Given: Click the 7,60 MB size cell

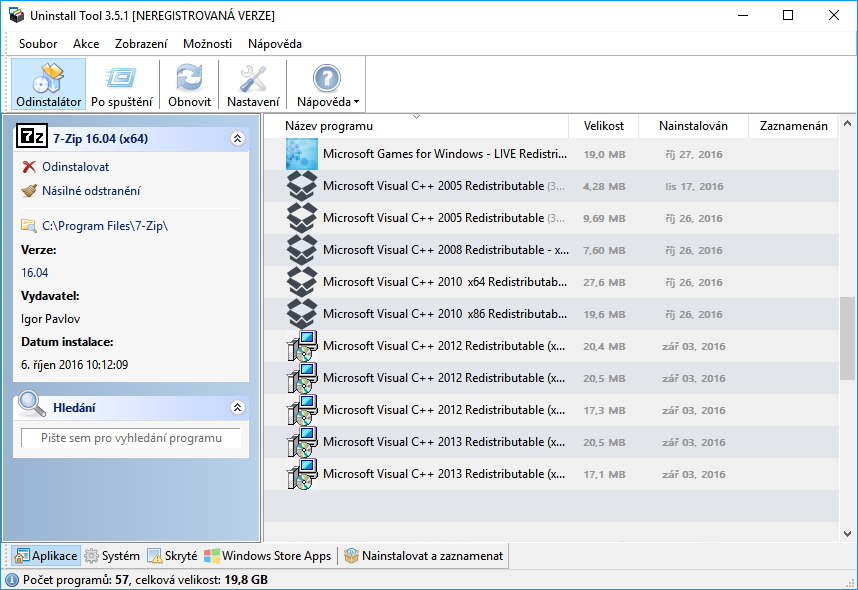Looking at the screenshot, I should point(604,250).
